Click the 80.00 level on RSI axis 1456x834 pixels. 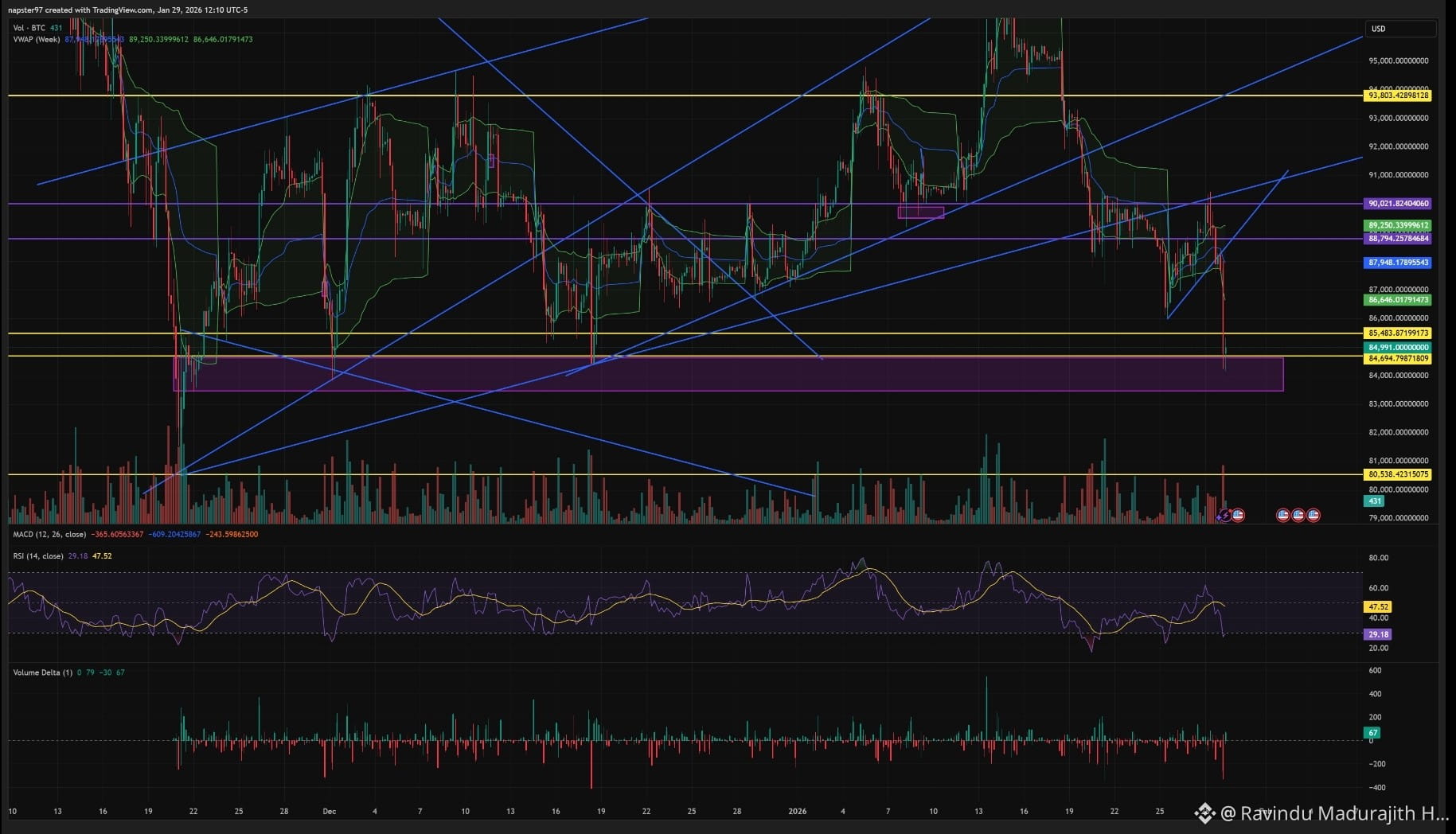1378,558
